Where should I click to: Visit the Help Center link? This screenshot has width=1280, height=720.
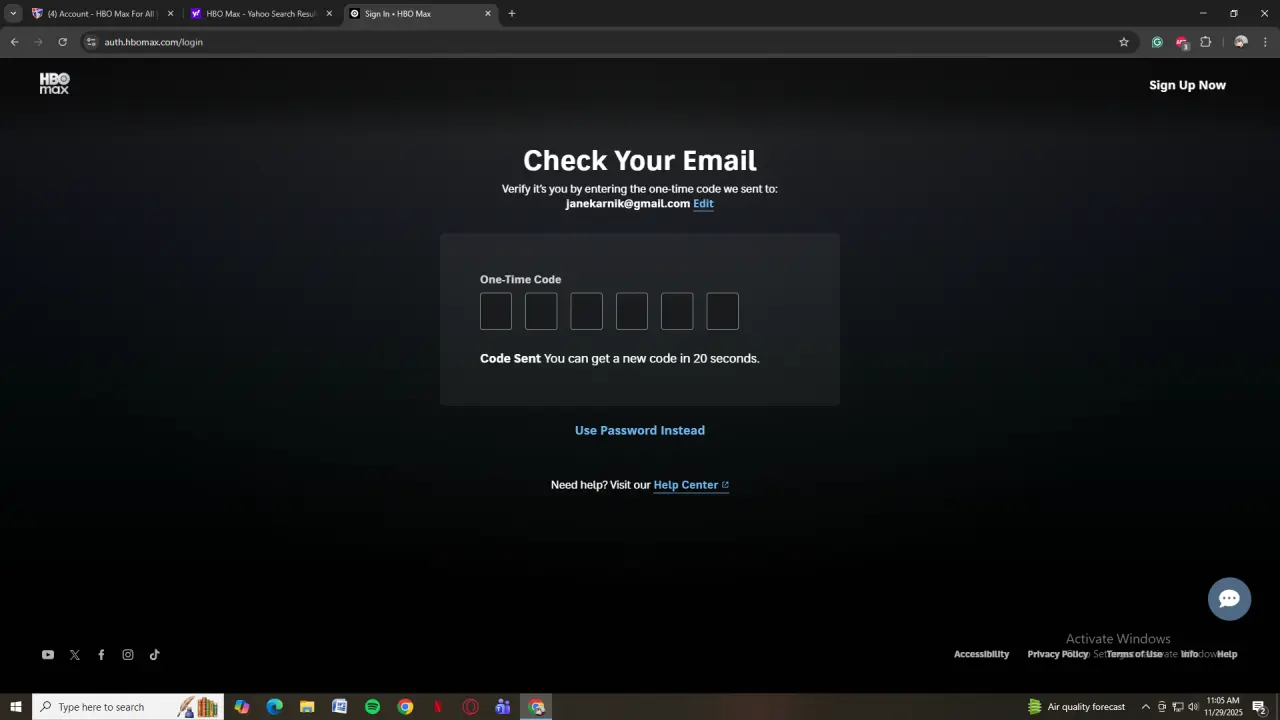[x=691, y=485]
